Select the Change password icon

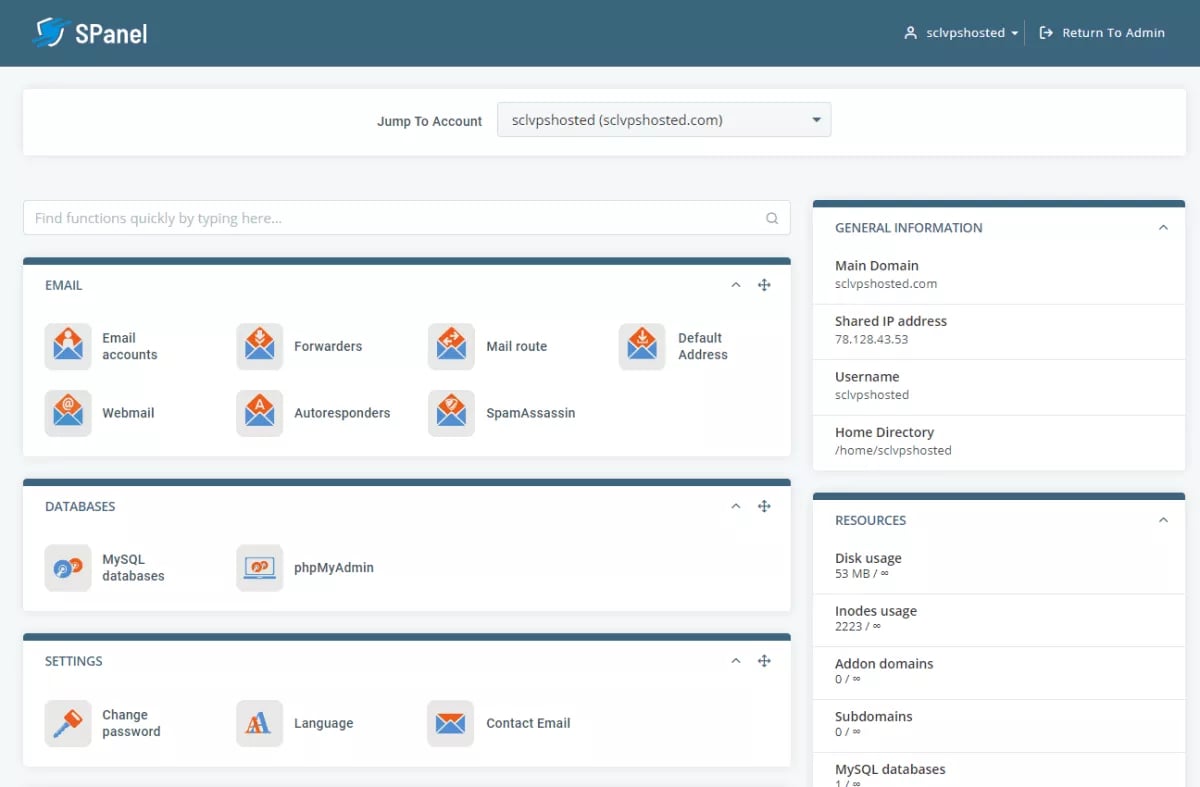point(68,723)
